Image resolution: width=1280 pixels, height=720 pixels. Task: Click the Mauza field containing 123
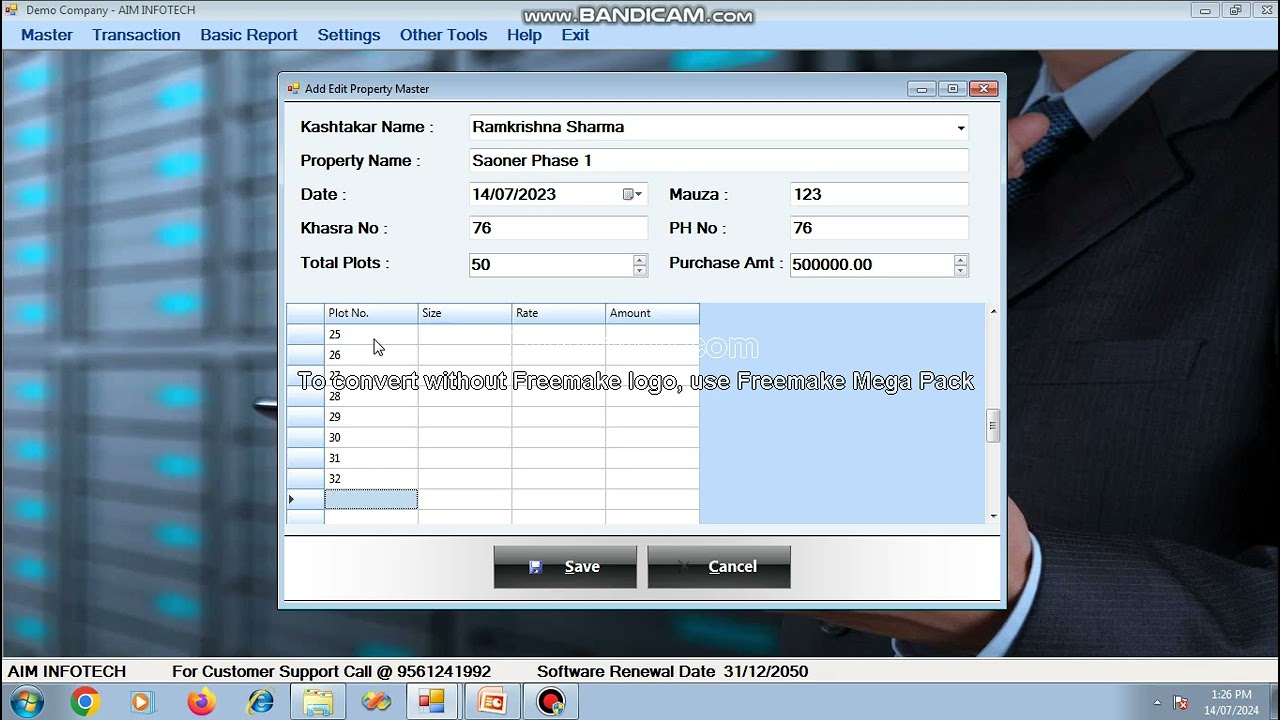[x=879, y=195]
